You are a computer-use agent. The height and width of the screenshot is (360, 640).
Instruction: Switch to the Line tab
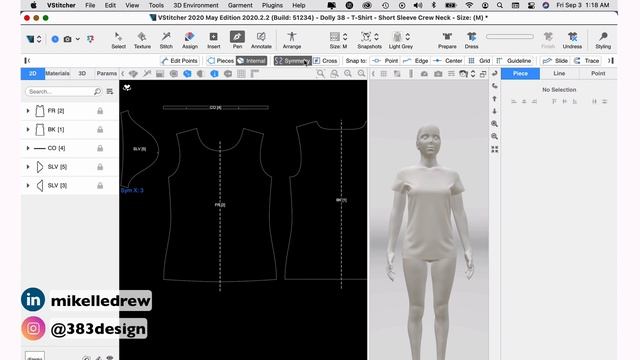[559, 73]
